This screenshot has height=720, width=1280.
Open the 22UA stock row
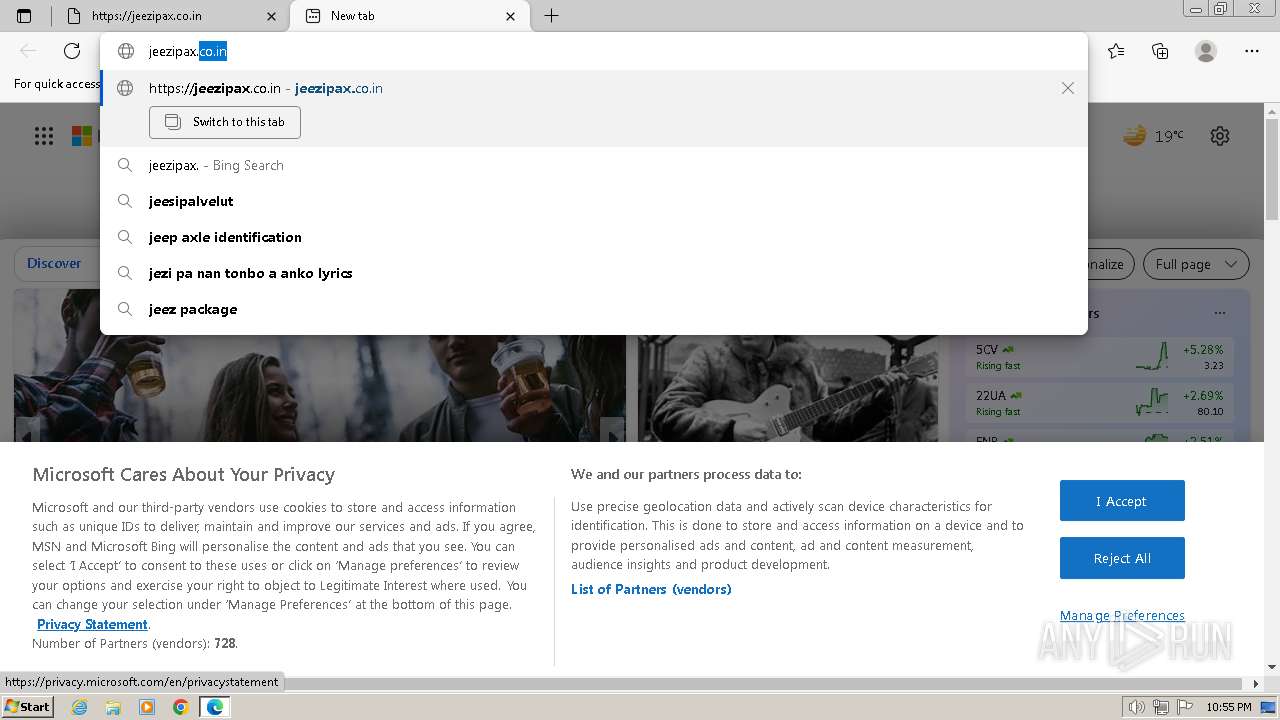[x=1099, y=403]
